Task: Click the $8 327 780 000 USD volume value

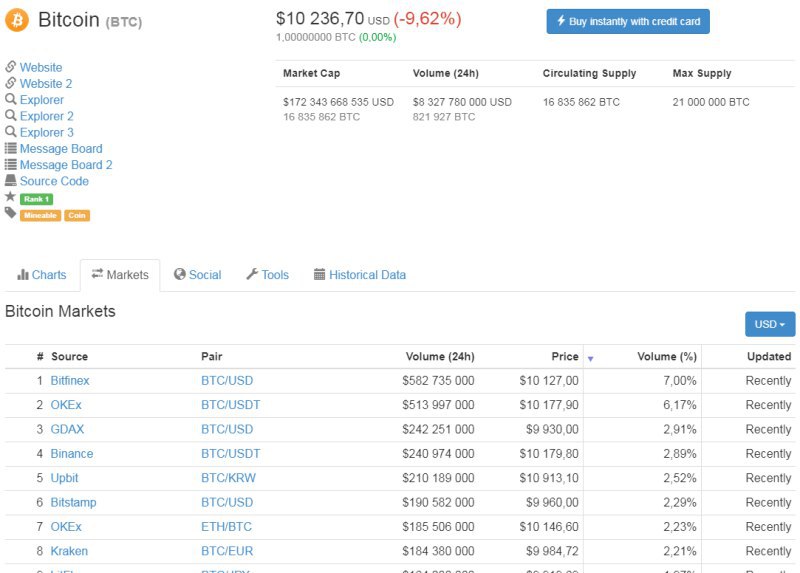Action: pyautogui.click(x=462, y=102)
